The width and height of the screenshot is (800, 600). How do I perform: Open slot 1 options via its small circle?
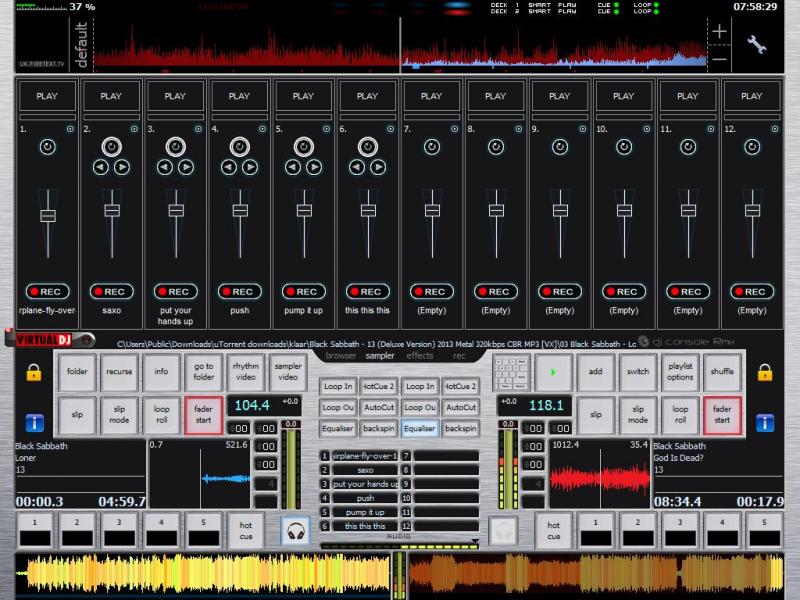coord(70,129)
